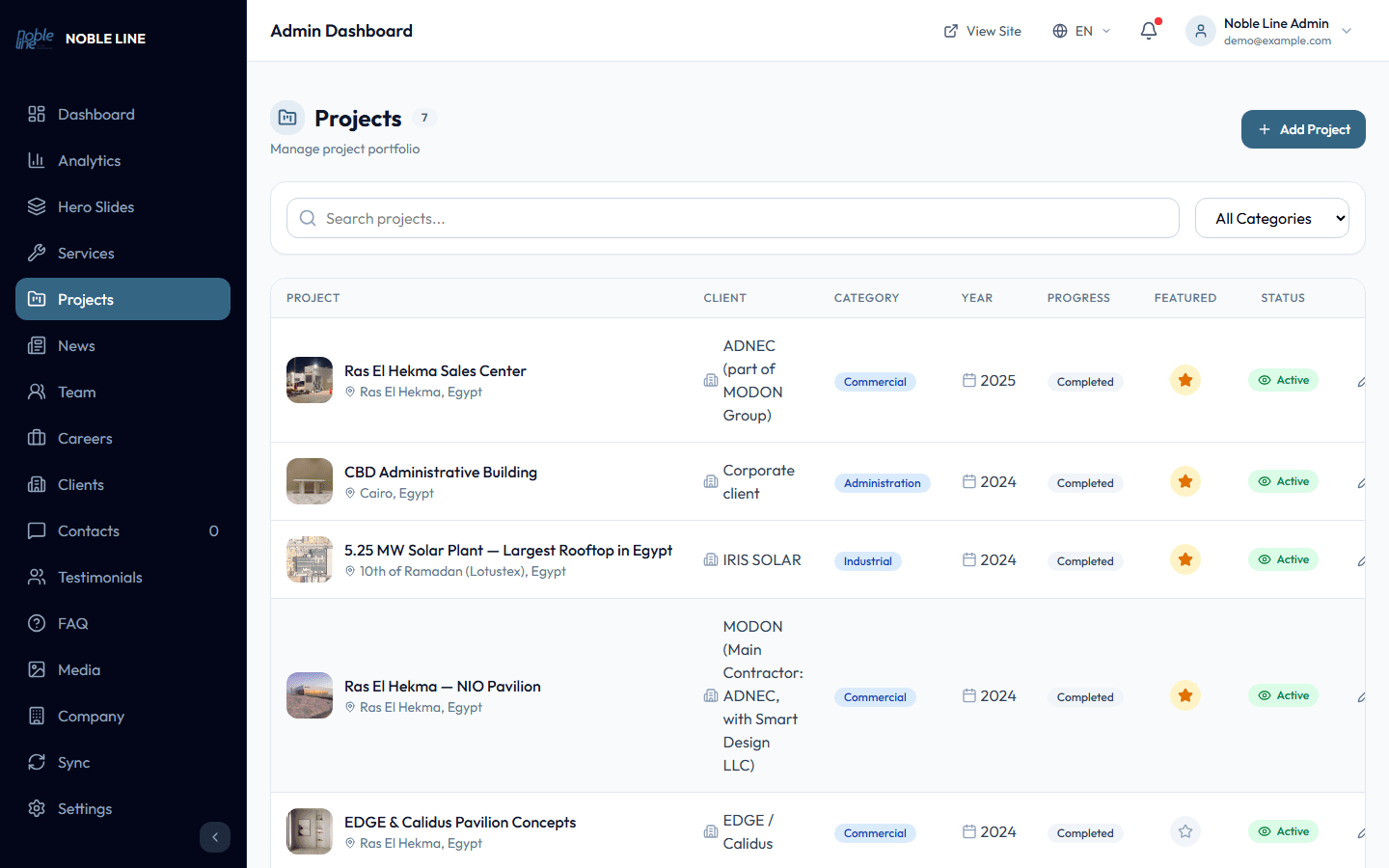The height and width of the screenshot is (868, 1389).
Task: Click the STATUS column header
Action: pyautogui.click(x=1283, y=298)
